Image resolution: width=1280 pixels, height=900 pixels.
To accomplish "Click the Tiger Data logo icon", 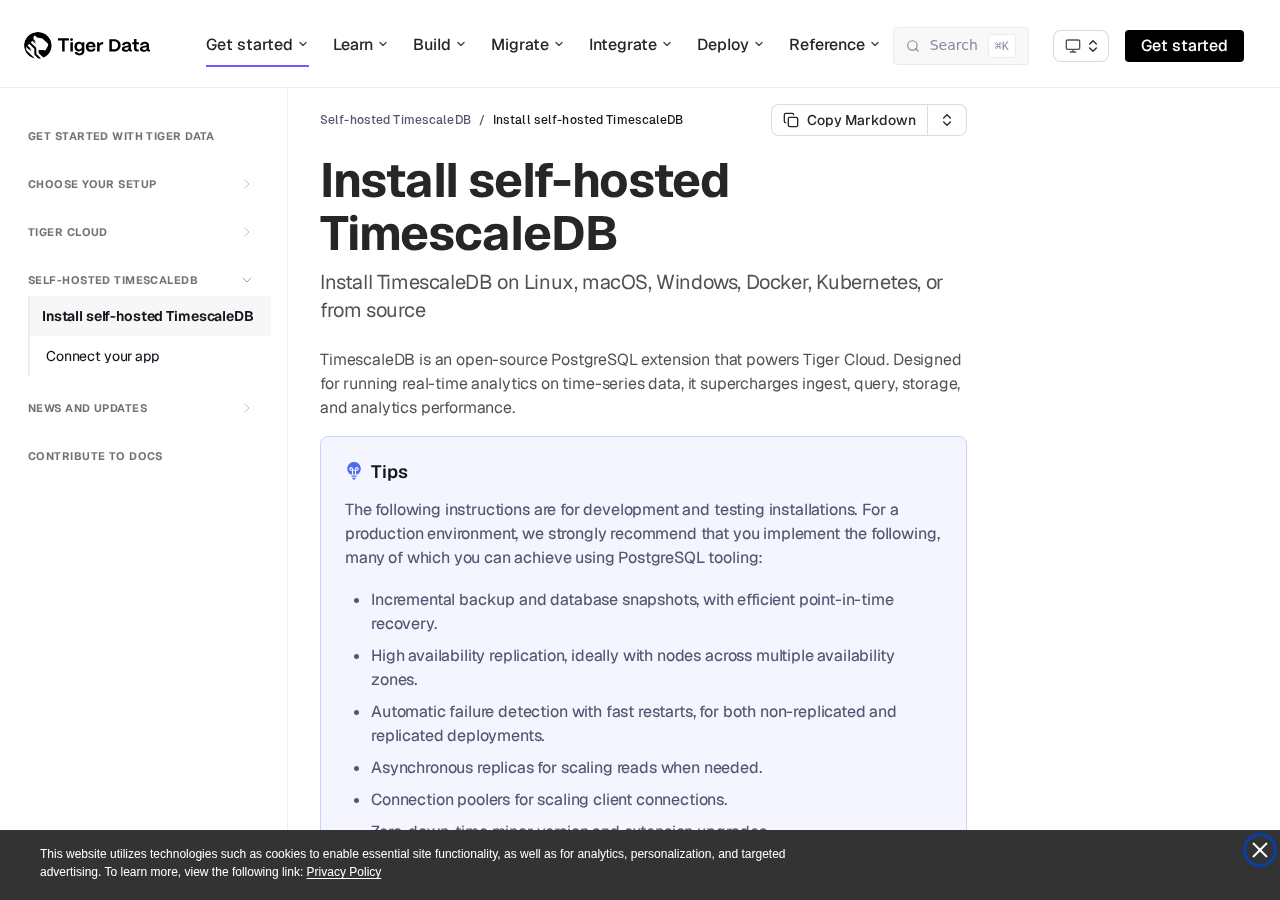I will 38,45.
